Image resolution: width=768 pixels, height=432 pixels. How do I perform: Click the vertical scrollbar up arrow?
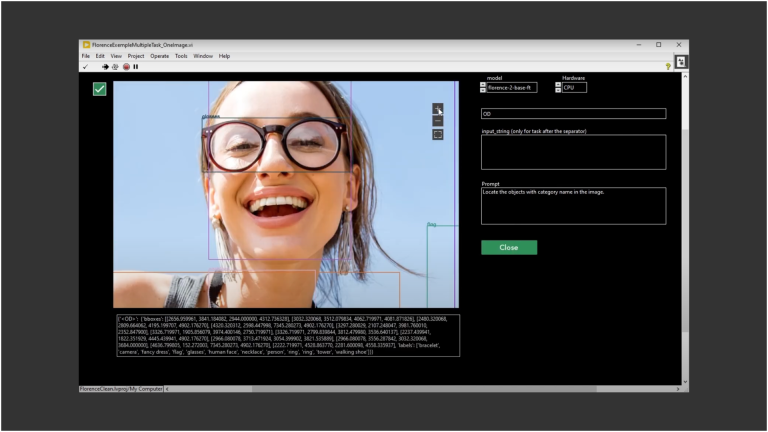[x=685, y=76]
